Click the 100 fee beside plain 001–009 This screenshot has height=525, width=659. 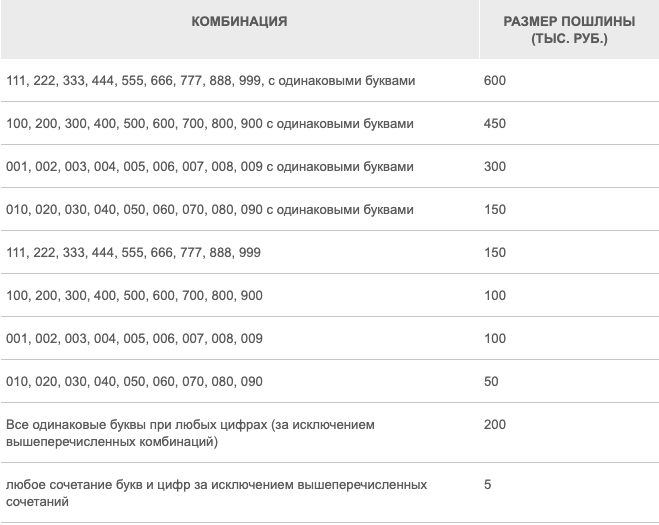495,338
